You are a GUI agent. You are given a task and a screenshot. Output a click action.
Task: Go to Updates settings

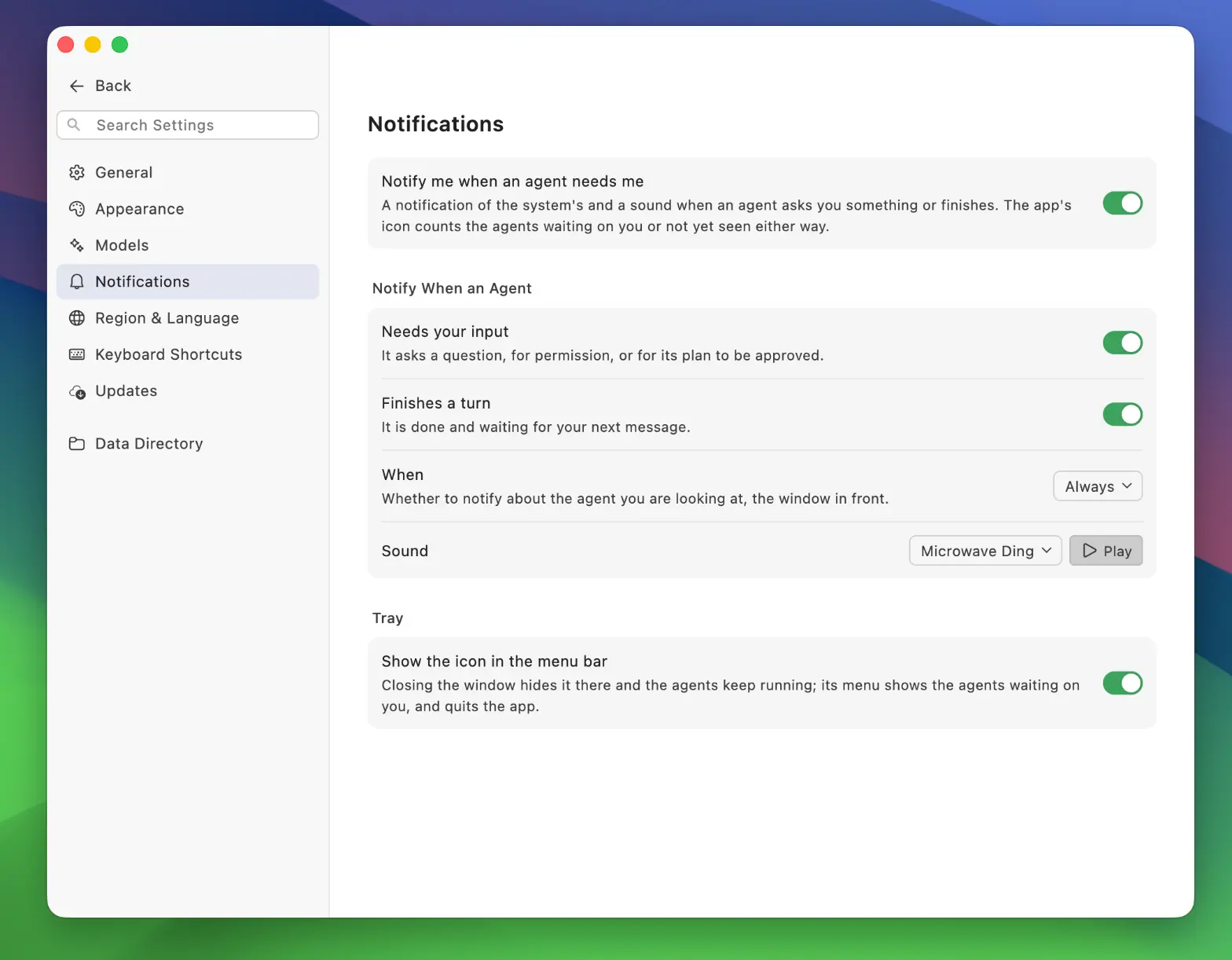188,391
